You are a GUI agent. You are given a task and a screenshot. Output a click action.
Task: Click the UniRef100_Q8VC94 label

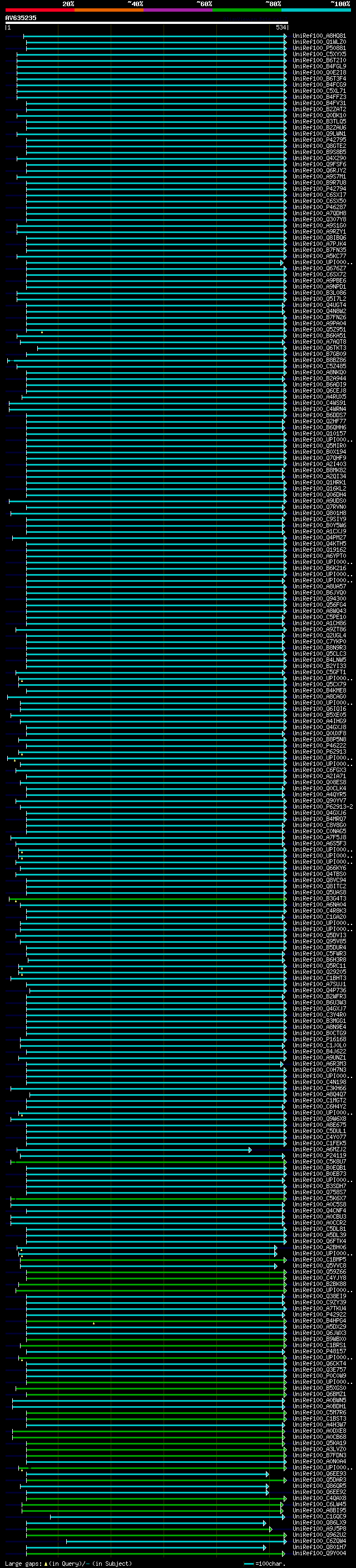coord(319,880)
